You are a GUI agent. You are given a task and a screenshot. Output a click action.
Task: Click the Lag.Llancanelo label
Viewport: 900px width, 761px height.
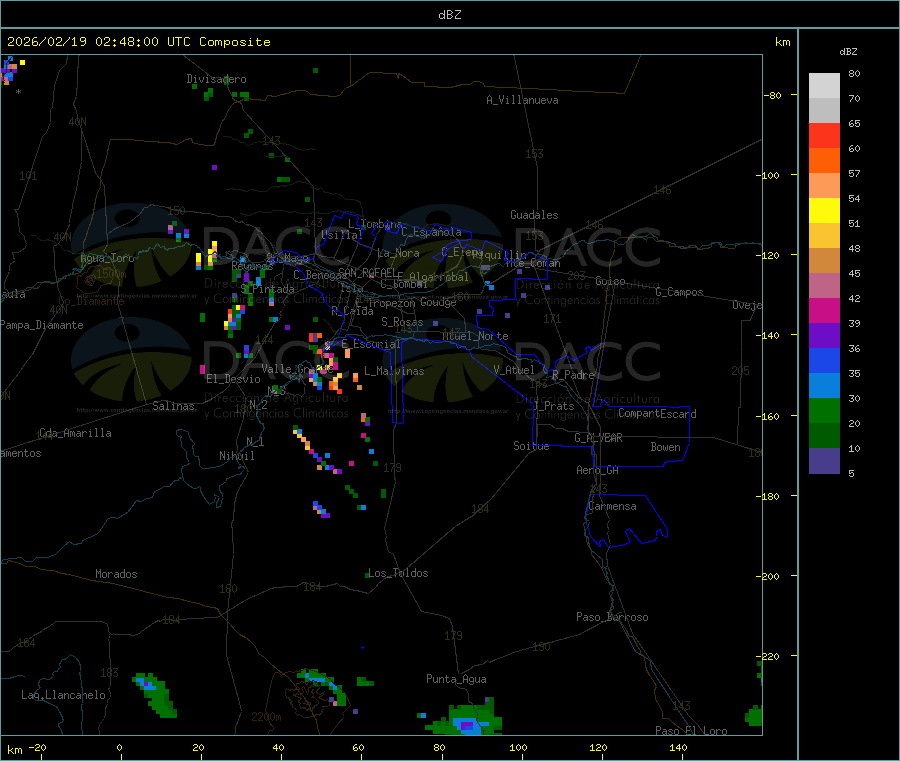pos(63,695)
